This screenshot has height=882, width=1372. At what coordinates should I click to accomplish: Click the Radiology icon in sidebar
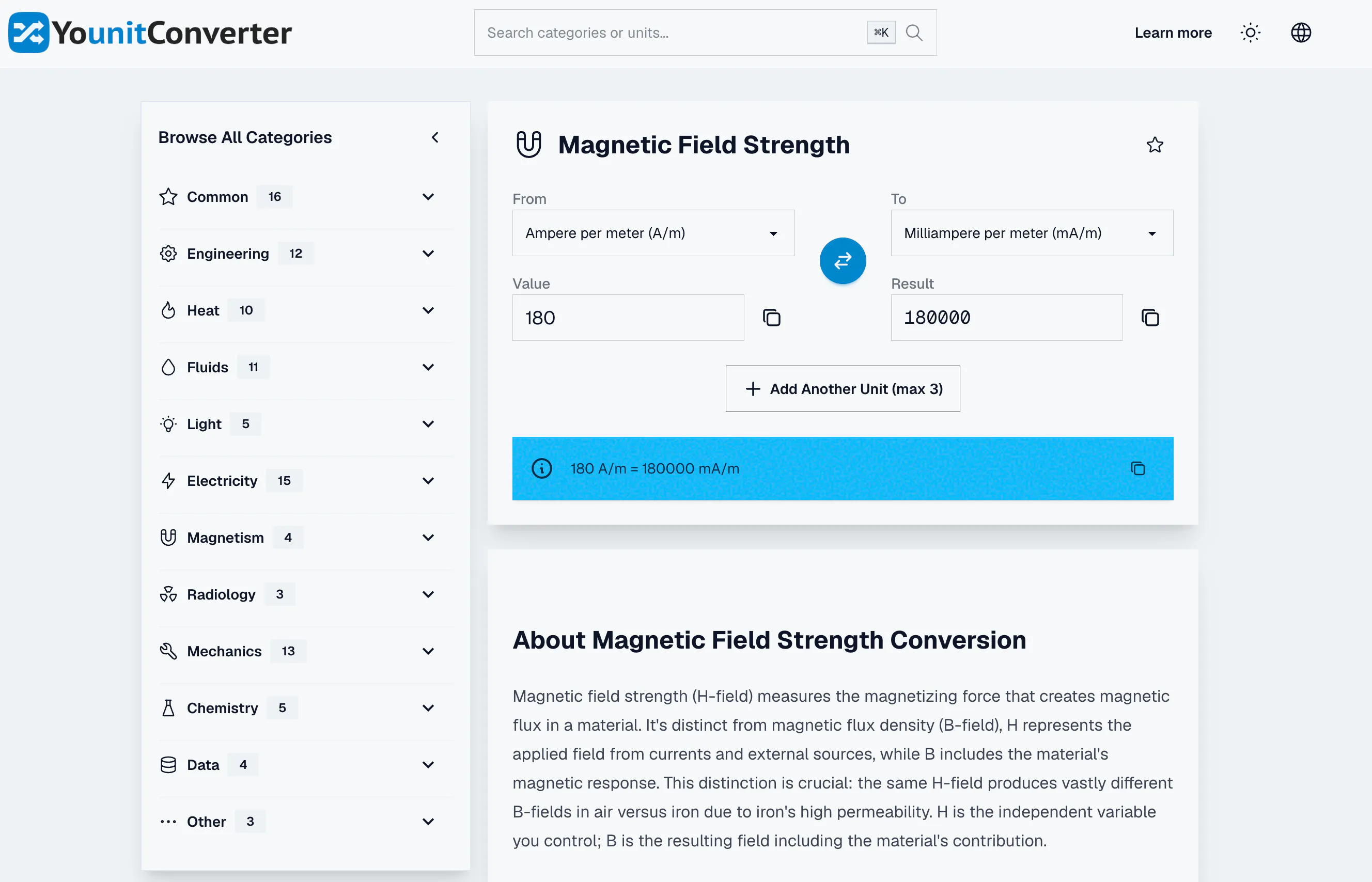click(168, 594)
